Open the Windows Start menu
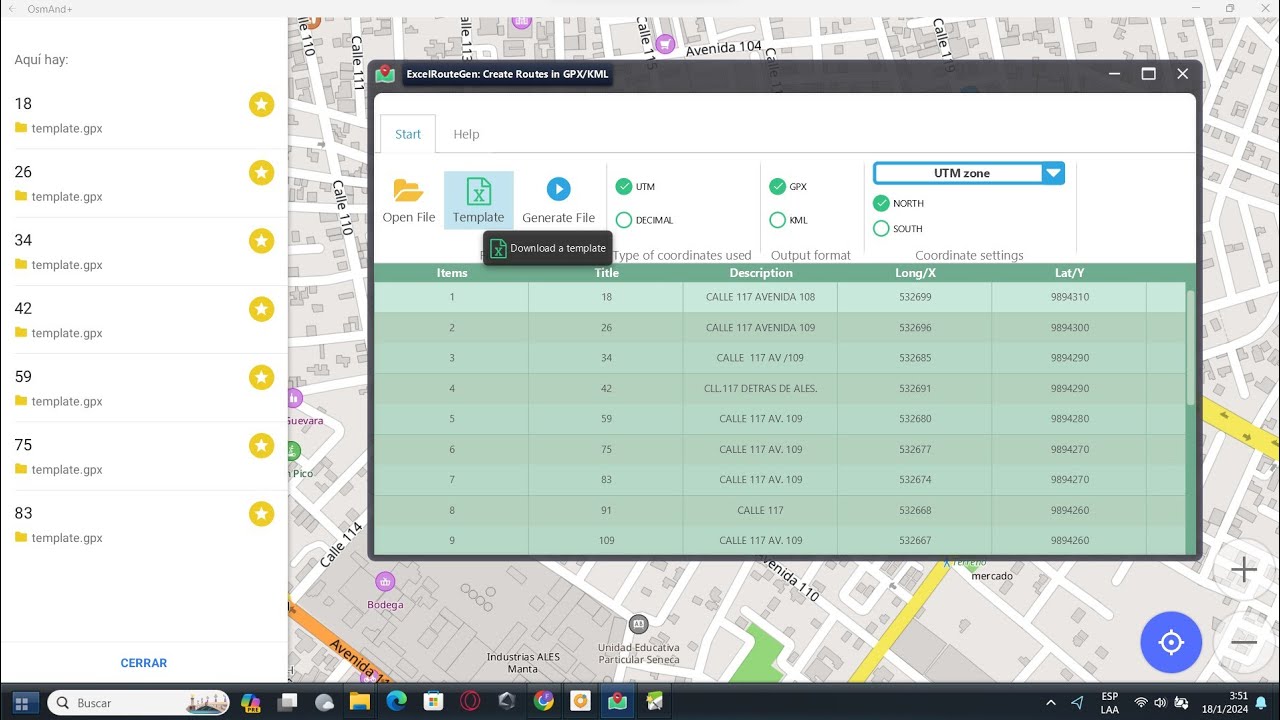This screenshot has height=720, width=1280. 24,702
